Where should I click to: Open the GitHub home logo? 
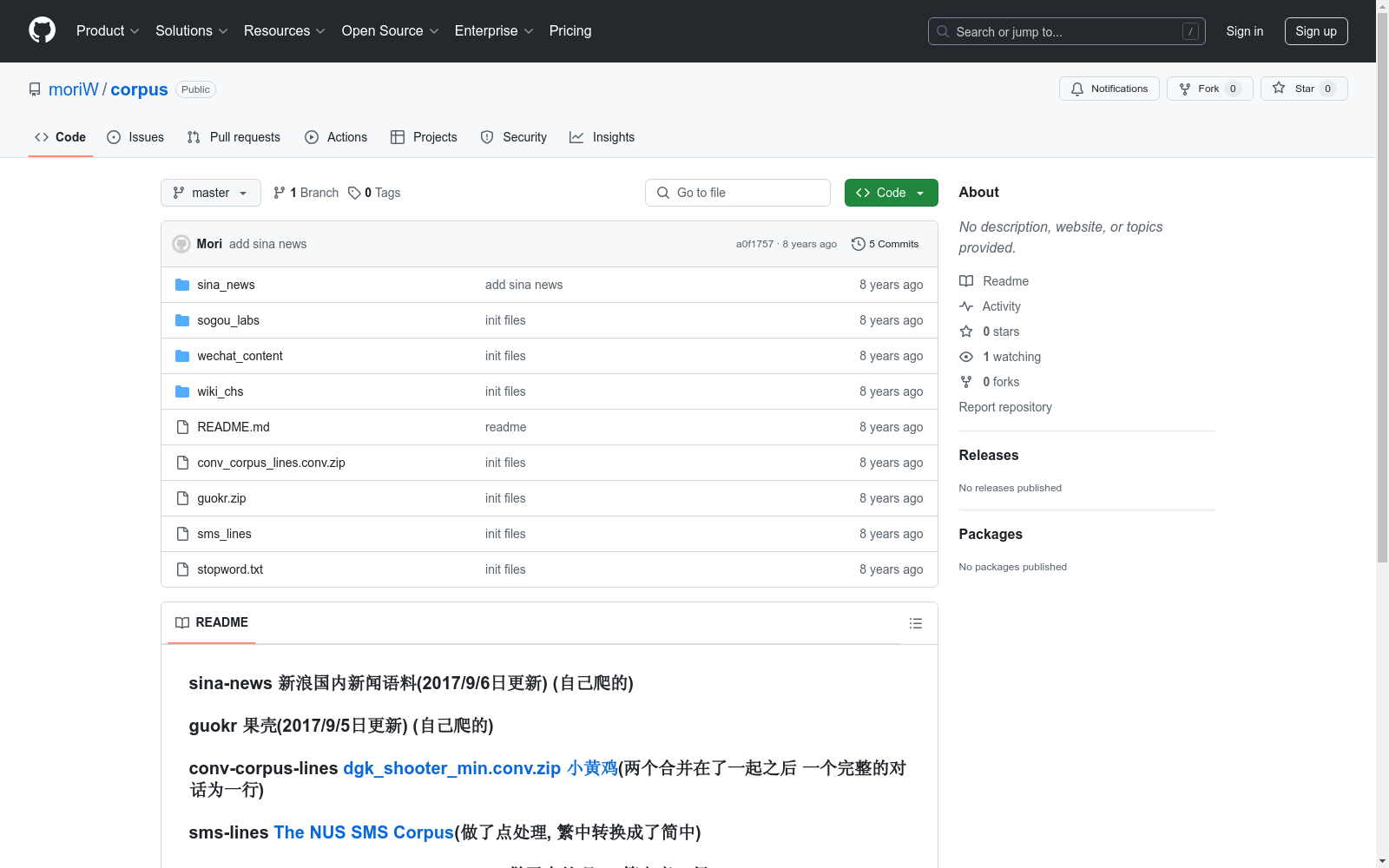pyautogui.click(x=42, y=30)
